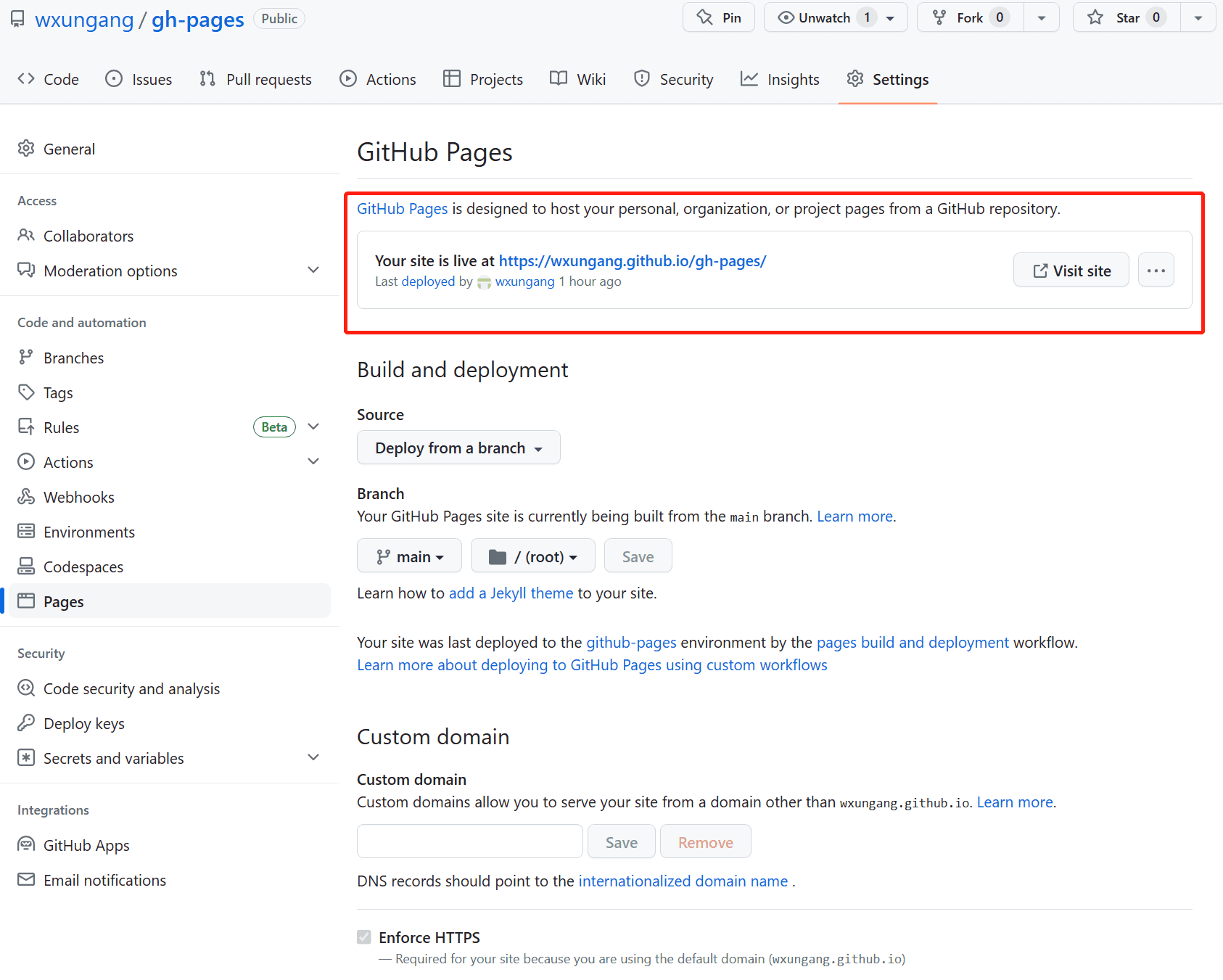Click the repository icon beside wxungang

pyautogui.click(x=17, y=19)
